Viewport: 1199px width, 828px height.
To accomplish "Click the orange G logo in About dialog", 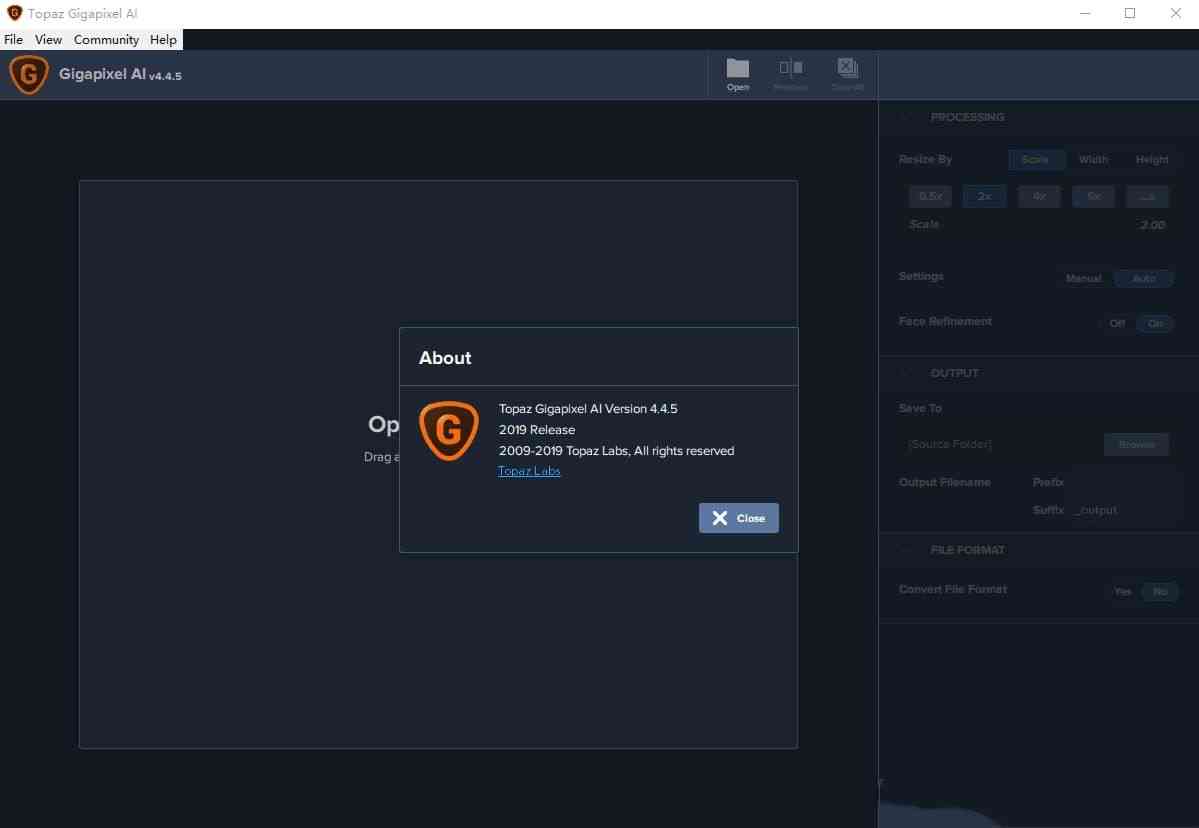I will pyautogui.click(x=449, y=430).
